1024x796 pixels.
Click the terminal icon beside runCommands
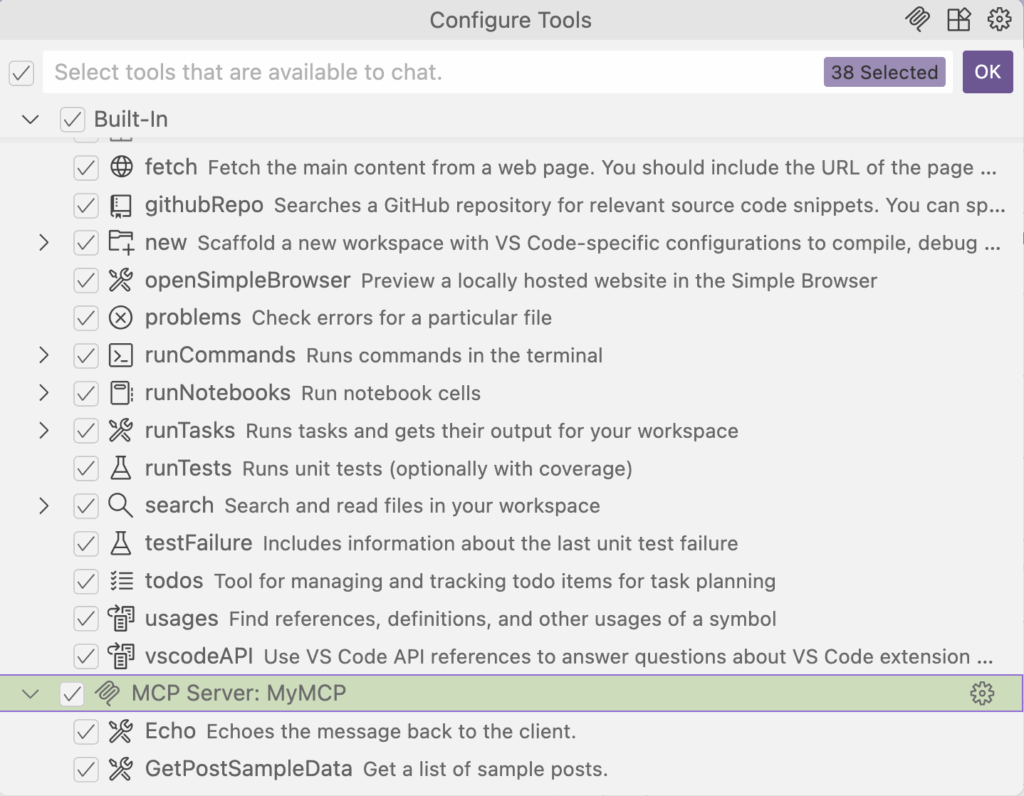[x=120, y=355]
